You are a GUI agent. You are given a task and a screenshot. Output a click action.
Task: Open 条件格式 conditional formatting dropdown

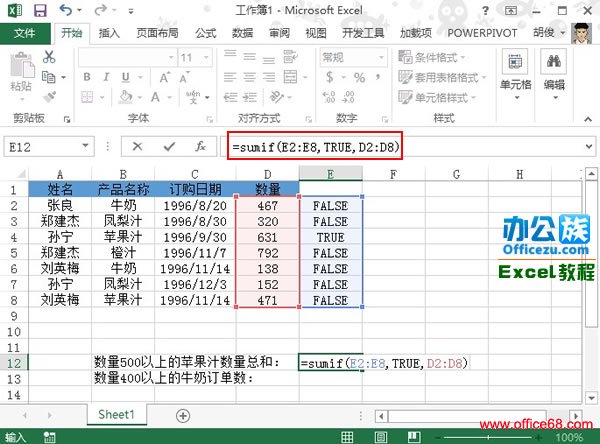click(x=431, y=57)
